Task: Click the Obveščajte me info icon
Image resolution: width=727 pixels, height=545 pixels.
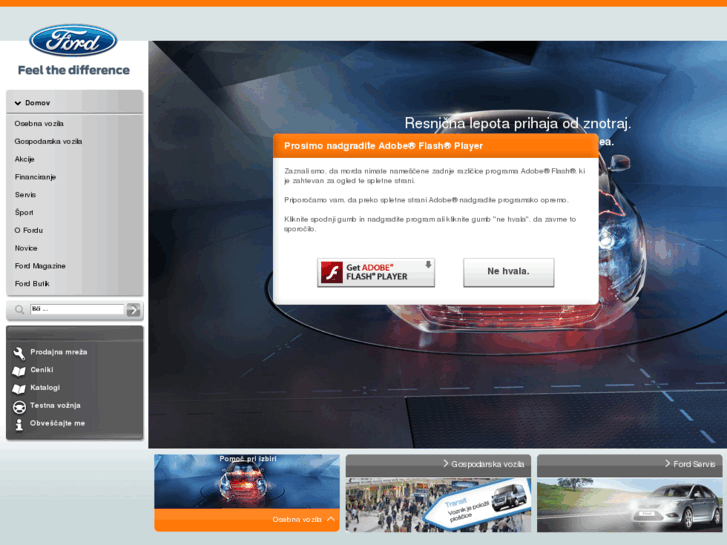Action: click(x=19, y=424)
